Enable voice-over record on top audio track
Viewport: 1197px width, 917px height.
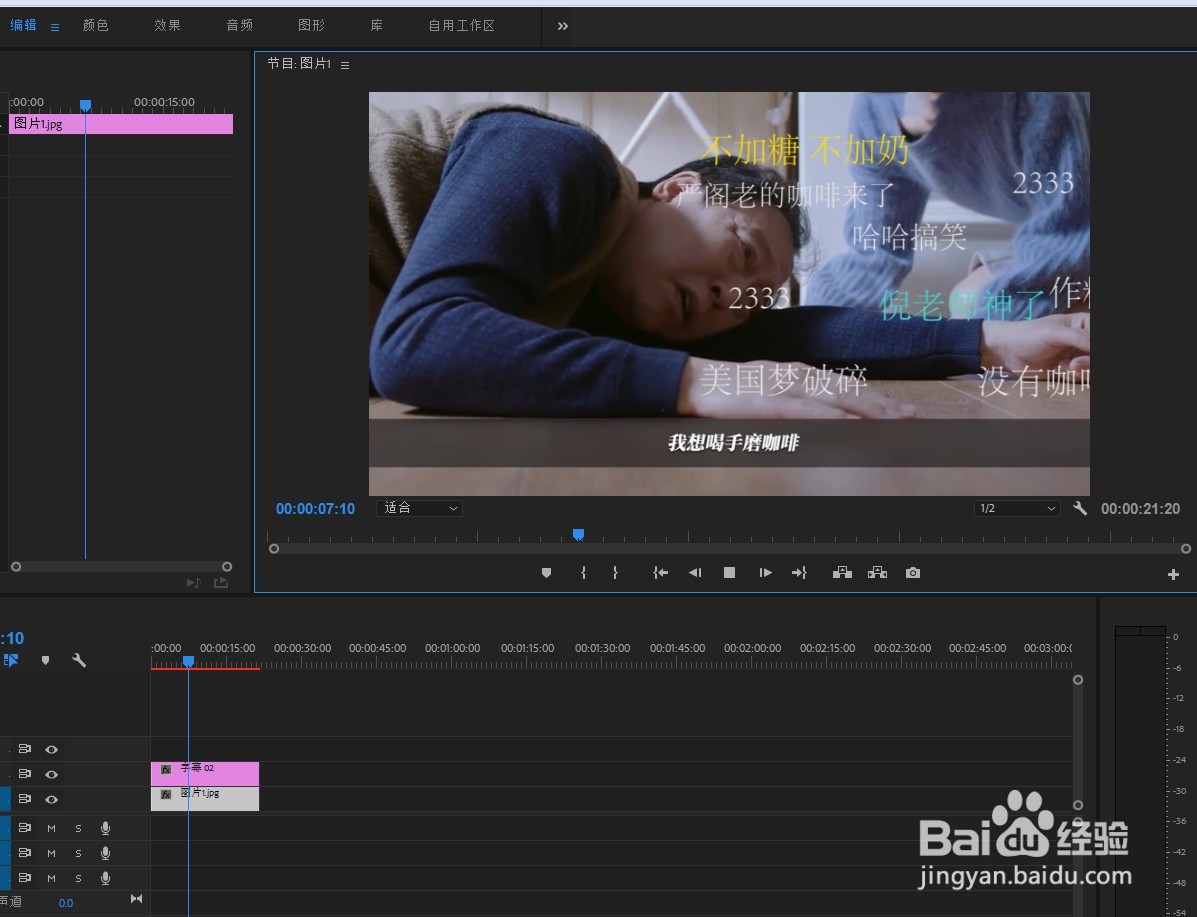[x=105, y=828]
